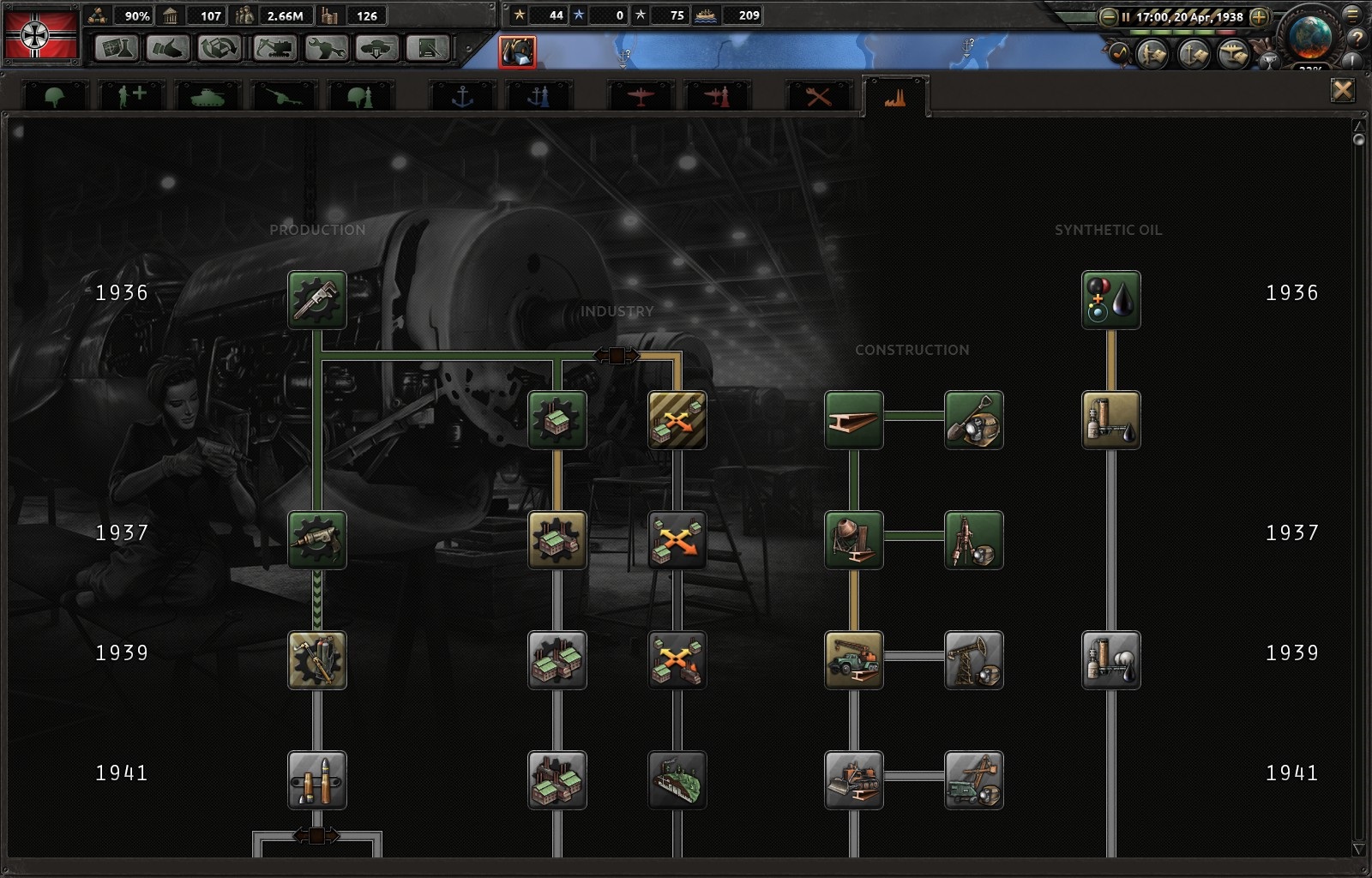
Task: Toggle the Concentrated/Dispersed industry branch switch
Action: (617, 355)
